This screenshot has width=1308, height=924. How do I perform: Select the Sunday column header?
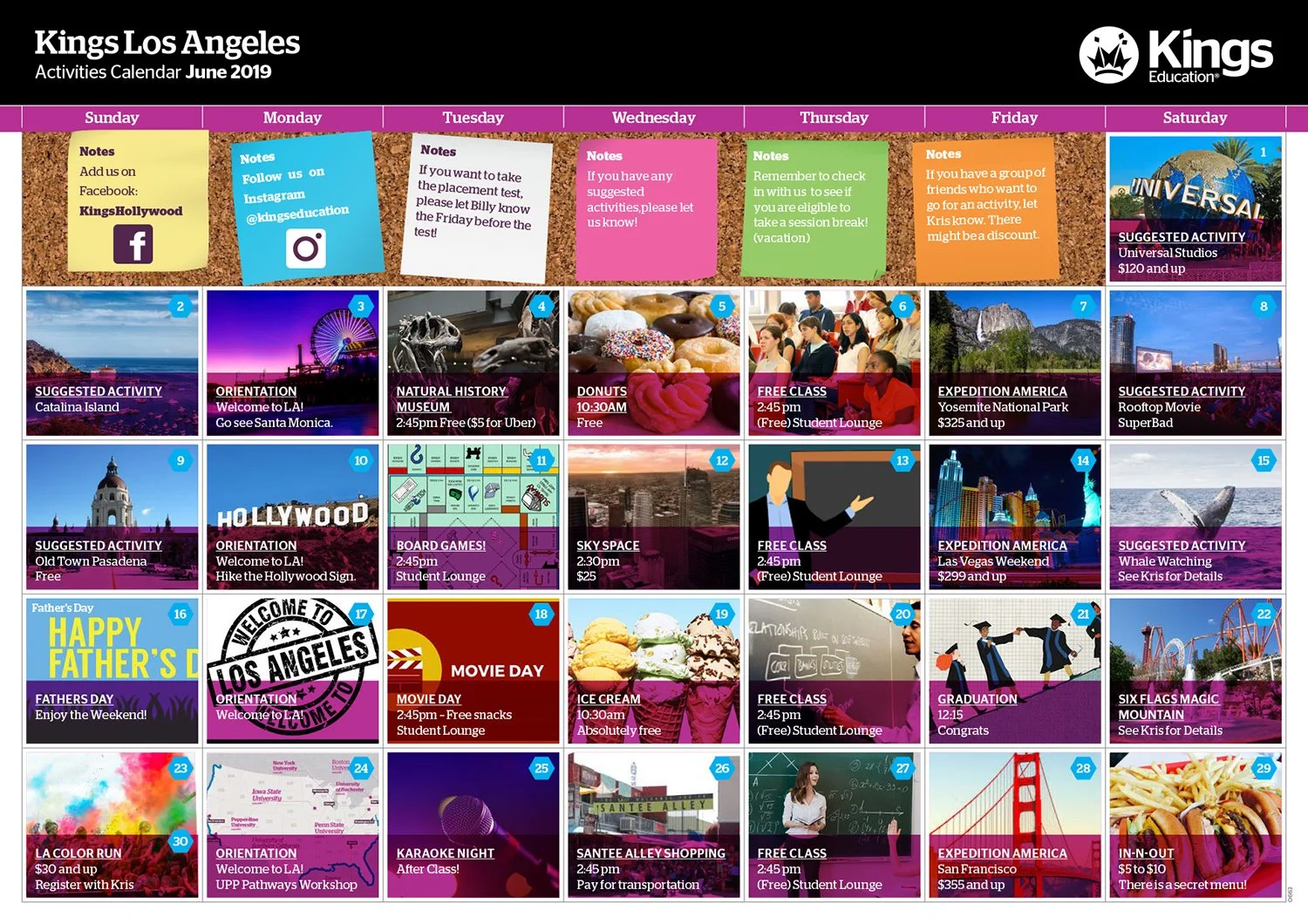[x=112, y=118]
